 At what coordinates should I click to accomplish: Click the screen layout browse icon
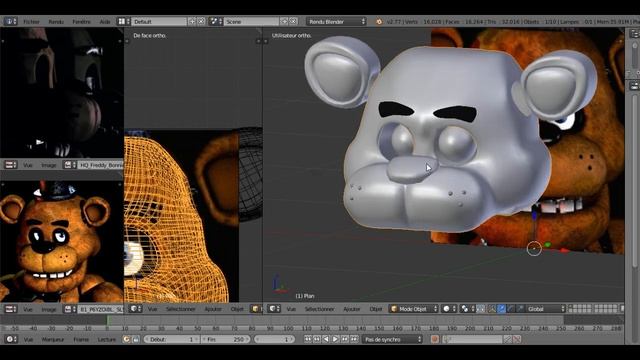[x=123, y=21]
